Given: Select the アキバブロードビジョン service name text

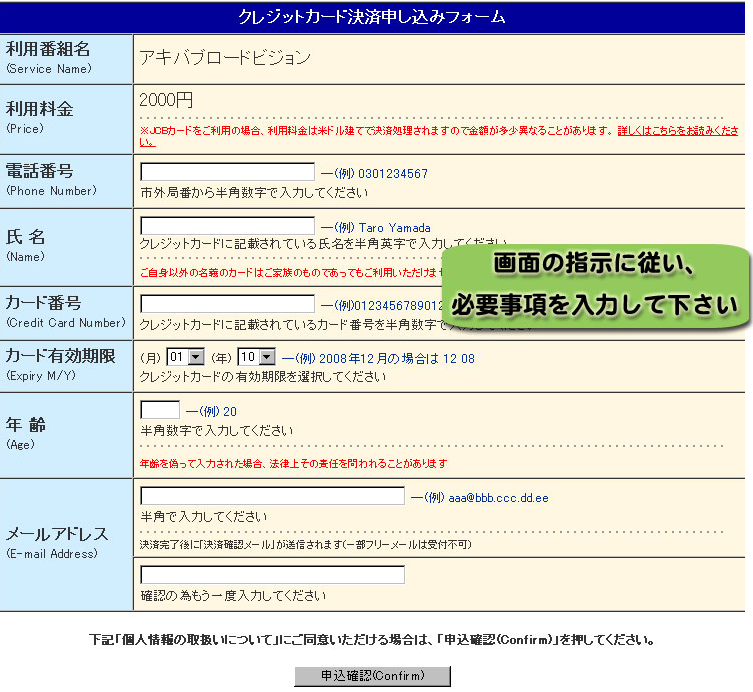Looking at the screenshot, I should pyautogui.click(x=225, y=58).
